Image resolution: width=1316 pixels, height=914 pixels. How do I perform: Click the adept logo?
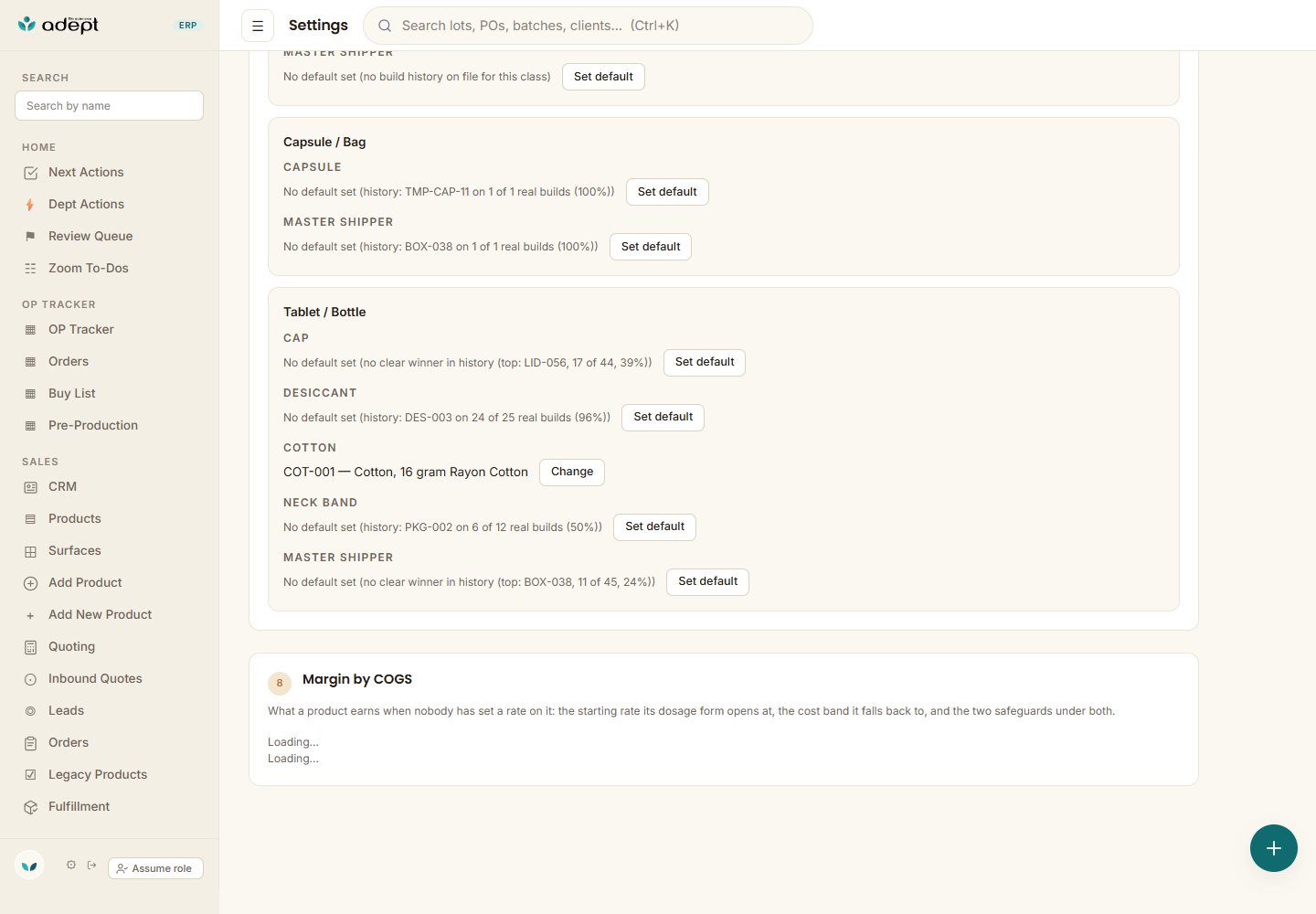pos(58,25)
